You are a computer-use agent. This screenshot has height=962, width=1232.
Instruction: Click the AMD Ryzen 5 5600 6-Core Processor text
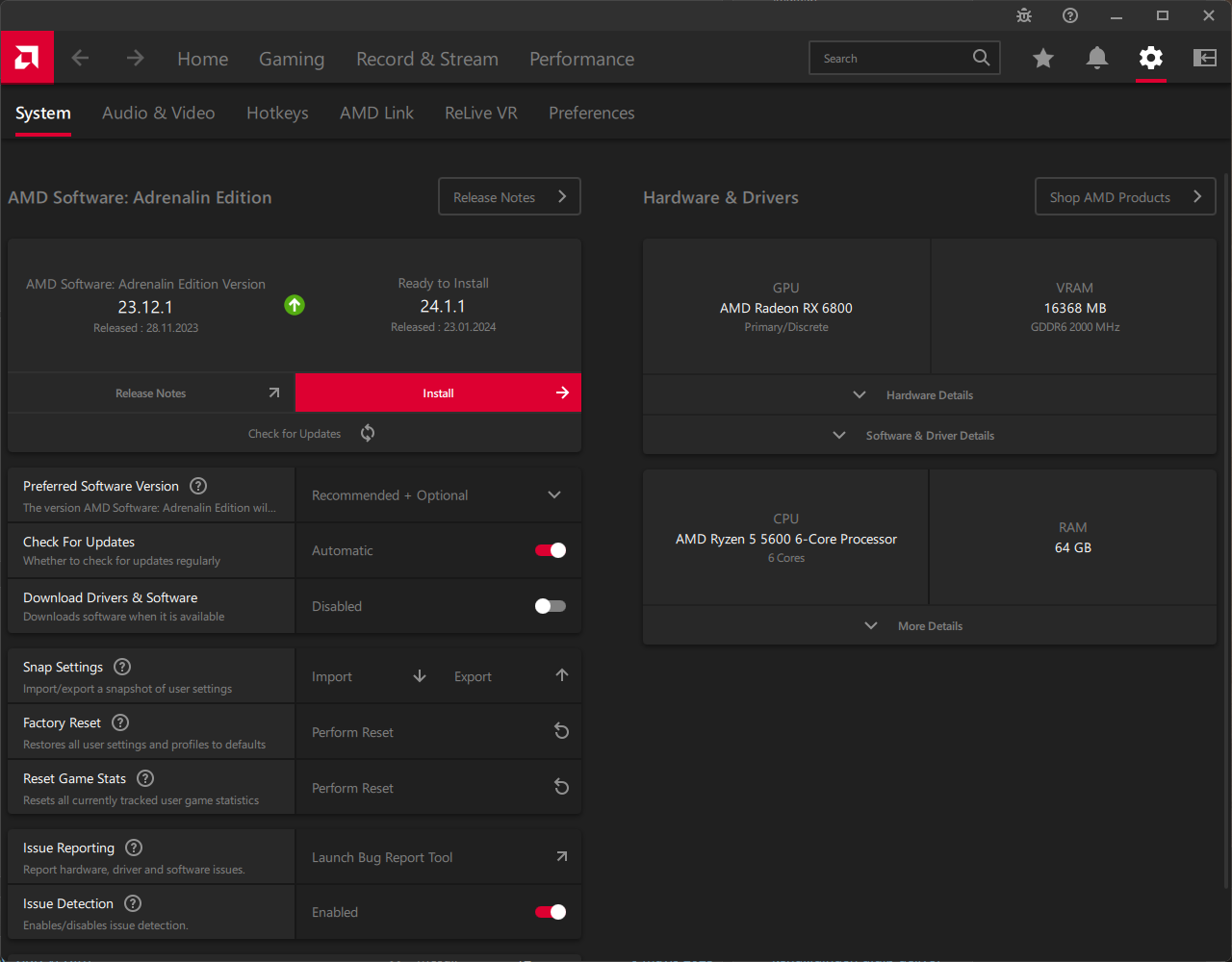pyautogui.click(x=786, y=539)
